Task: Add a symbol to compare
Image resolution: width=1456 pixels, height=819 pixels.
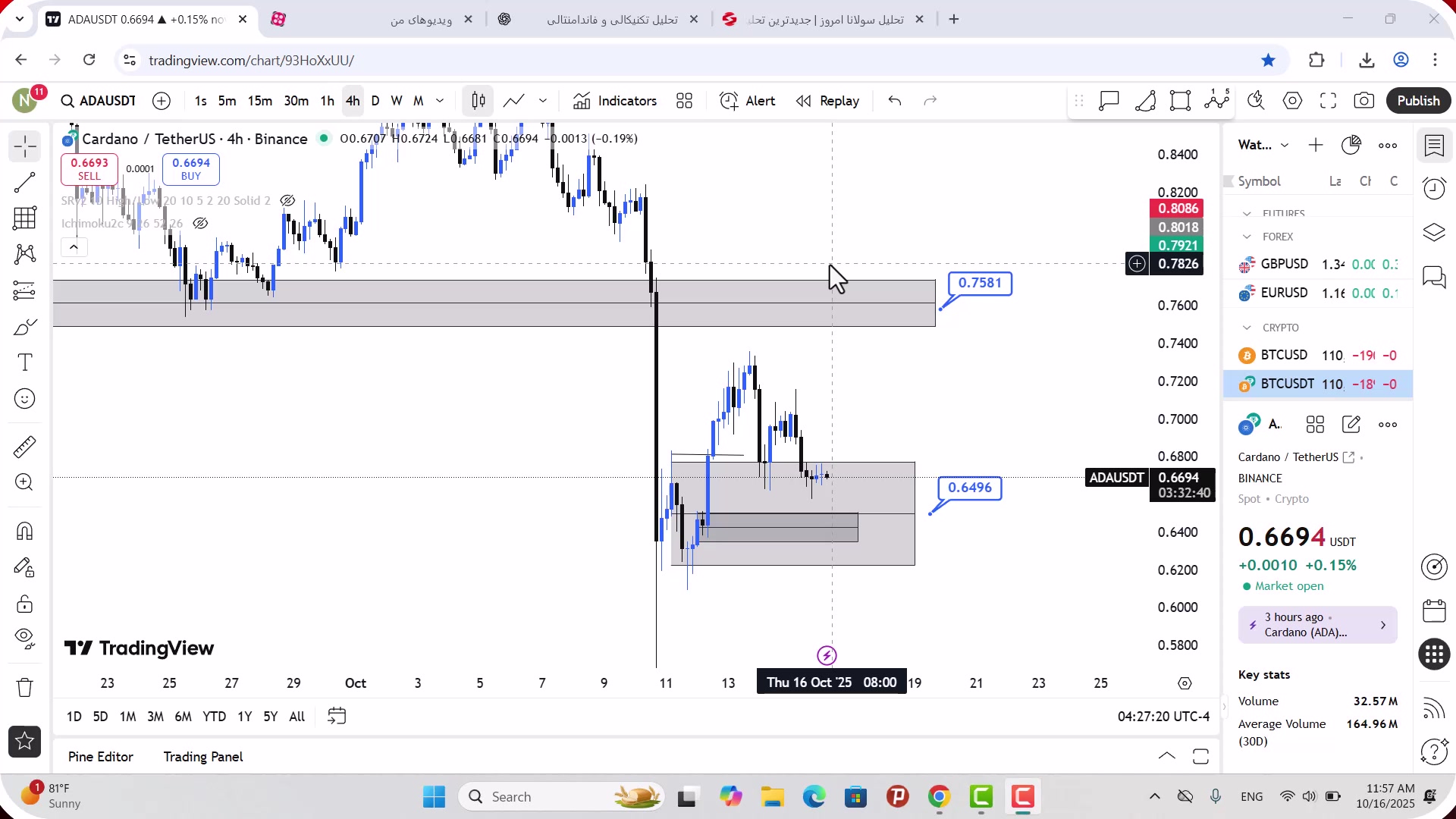Action: (x=162, y=101)
